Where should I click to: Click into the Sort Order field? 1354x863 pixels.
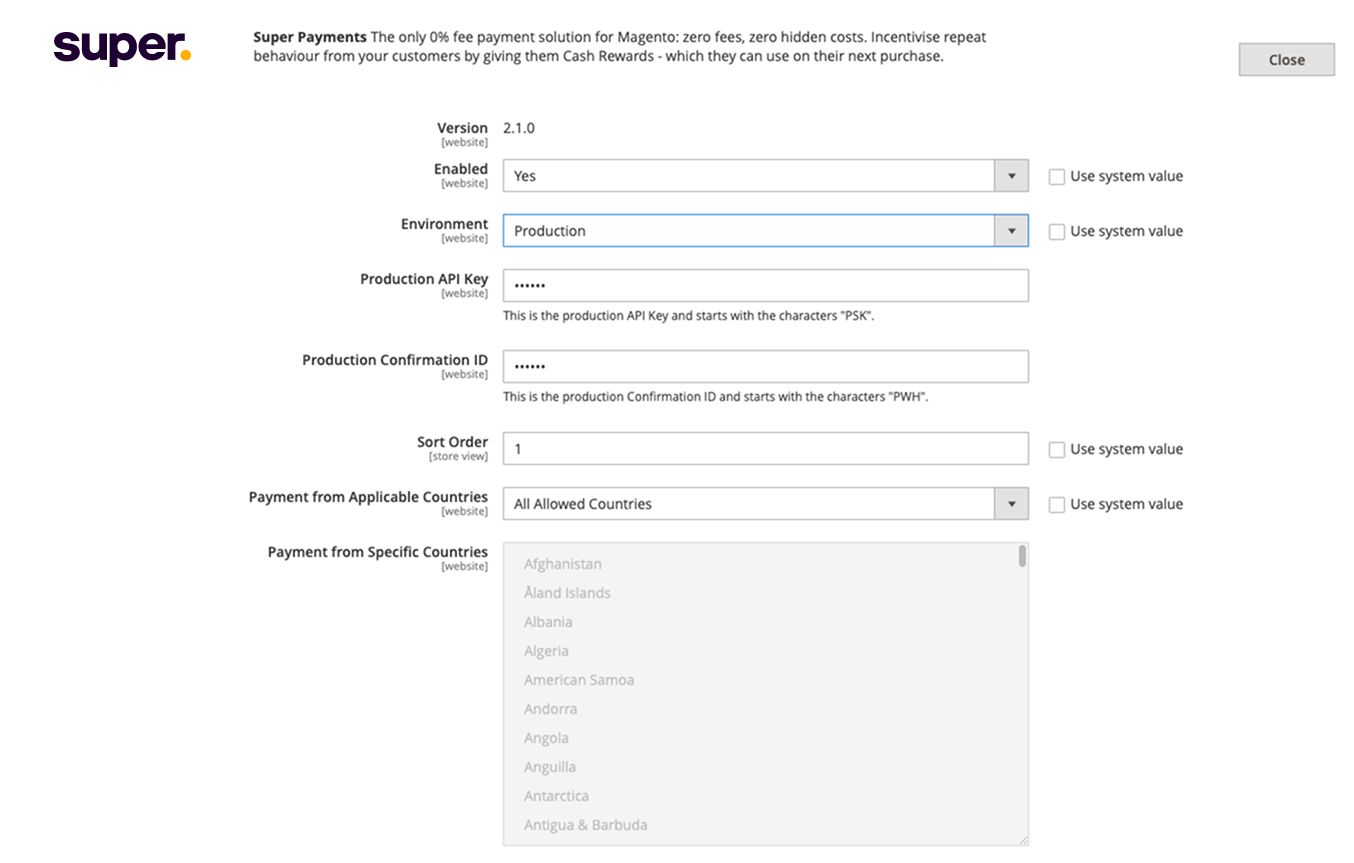click(x=765, y=449)
